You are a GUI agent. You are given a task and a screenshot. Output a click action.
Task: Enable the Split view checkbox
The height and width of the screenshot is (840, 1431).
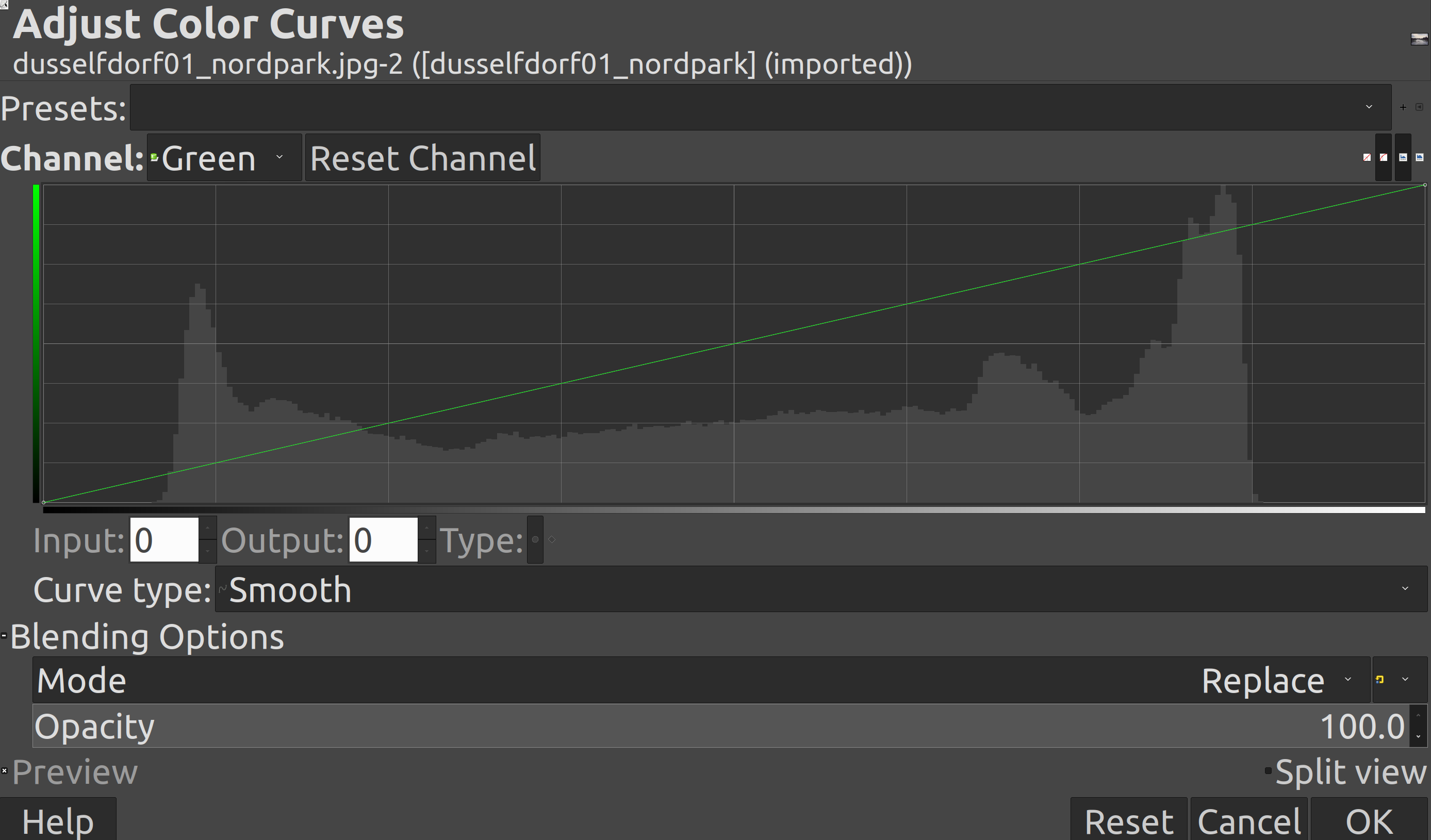(1268, 771)
